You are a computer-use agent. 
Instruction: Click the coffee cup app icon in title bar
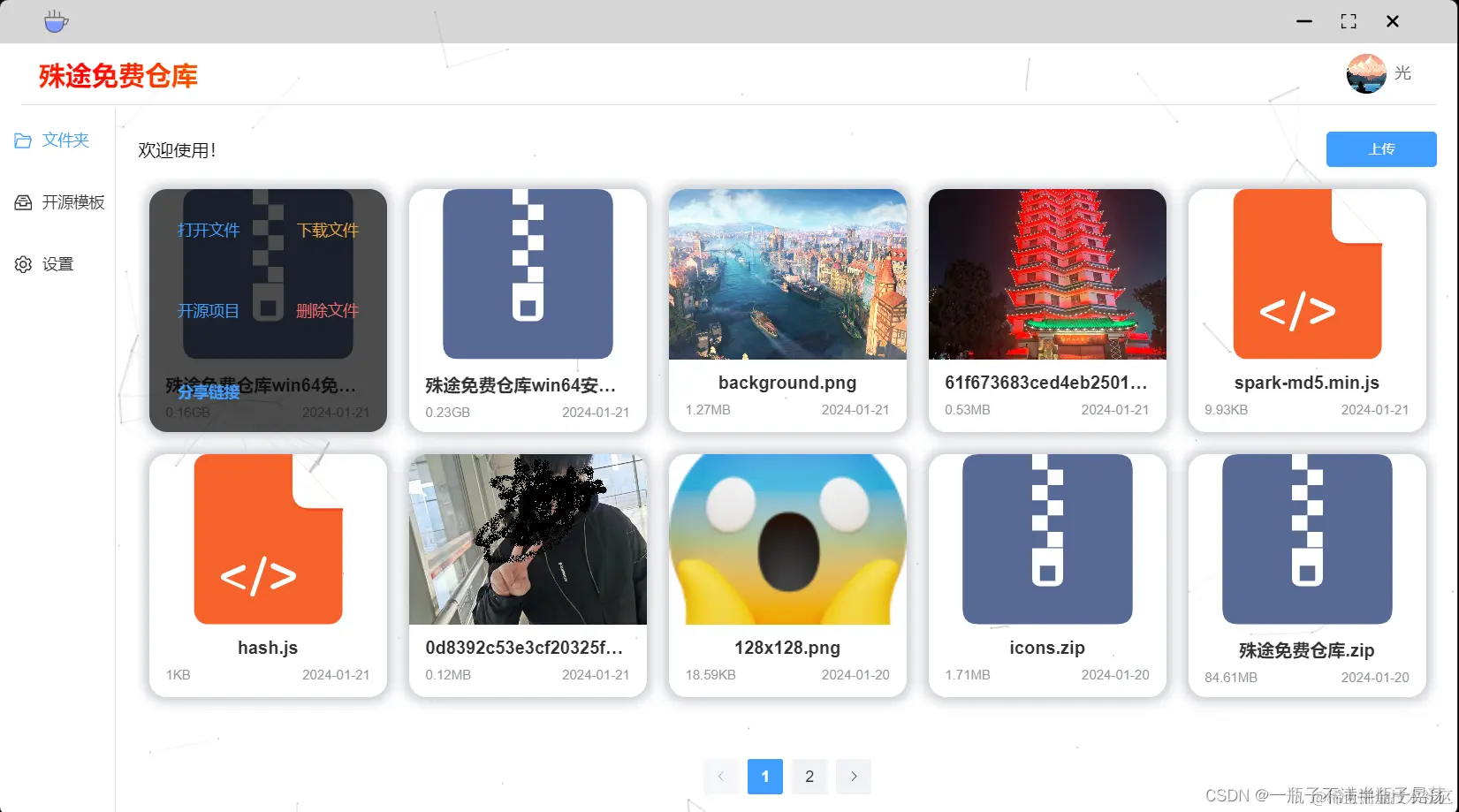pyautogui.click(x=57, y=21)
